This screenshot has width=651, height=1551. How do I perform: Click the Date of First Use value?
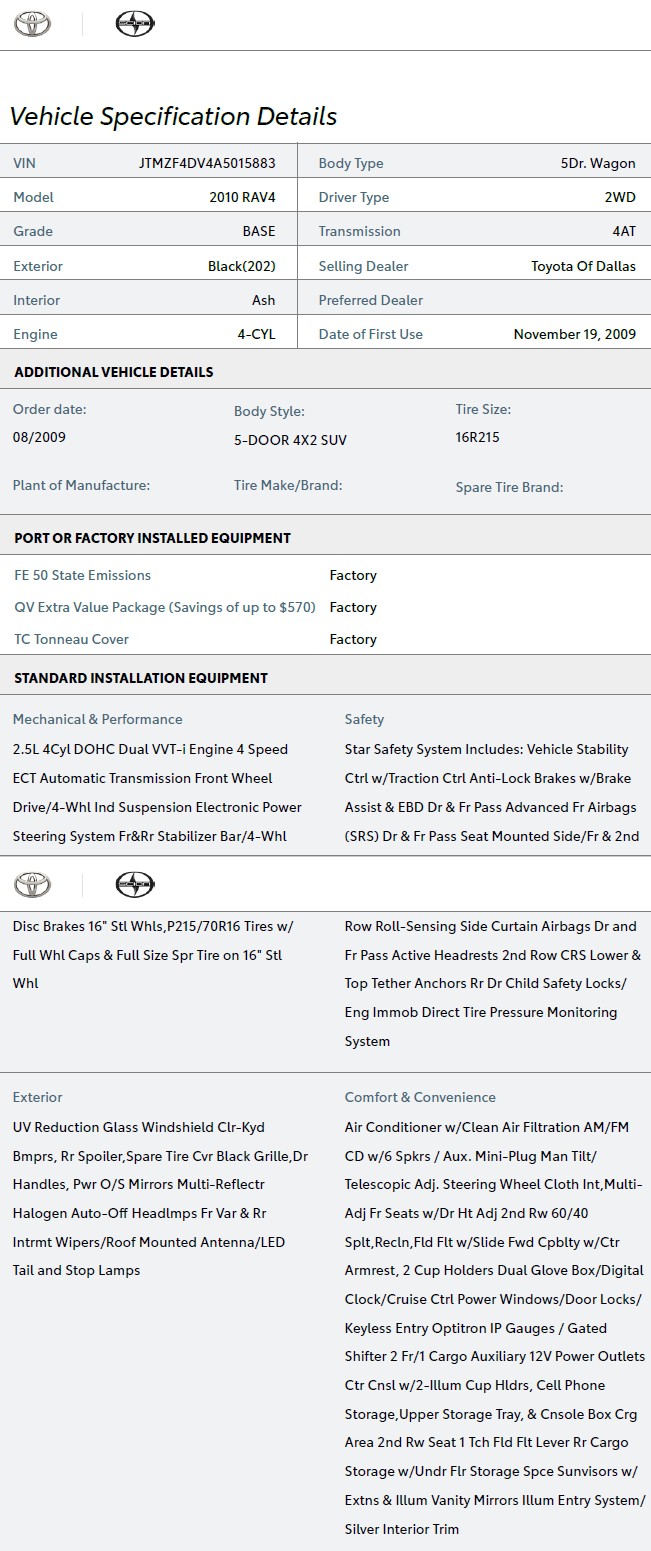pyautogui.click(x=574, y=334)
